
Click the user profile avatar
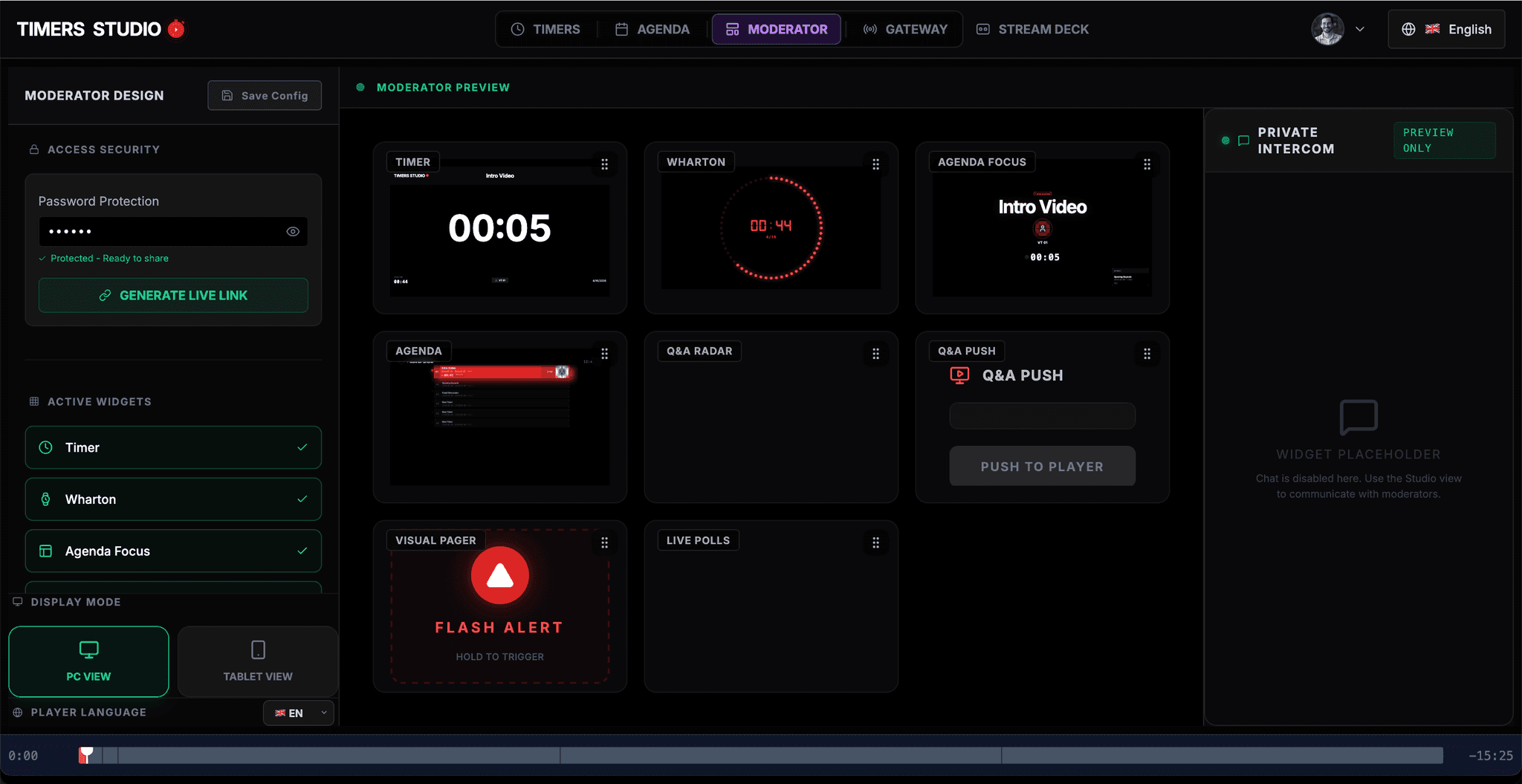click(1327, 29)
